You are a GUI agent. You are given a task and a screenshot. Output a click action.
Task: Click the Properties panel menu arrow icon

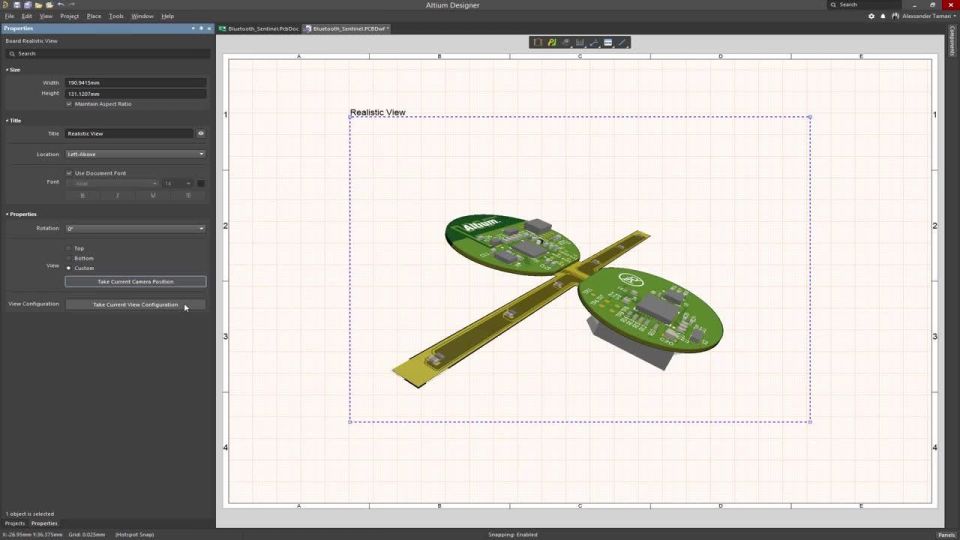[193, 28]
